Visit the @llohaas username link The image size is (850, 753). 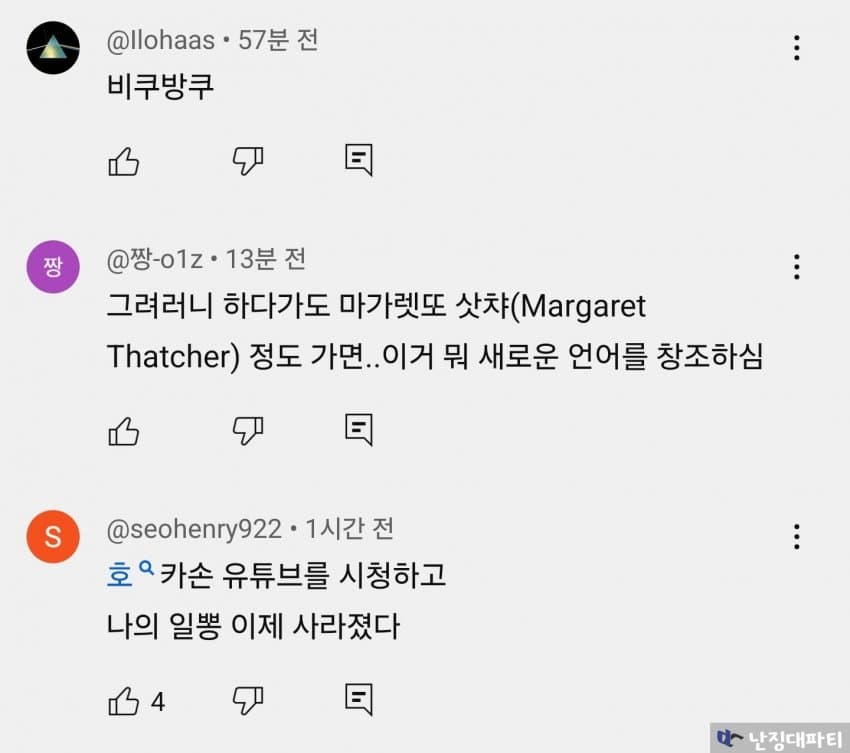161,41
